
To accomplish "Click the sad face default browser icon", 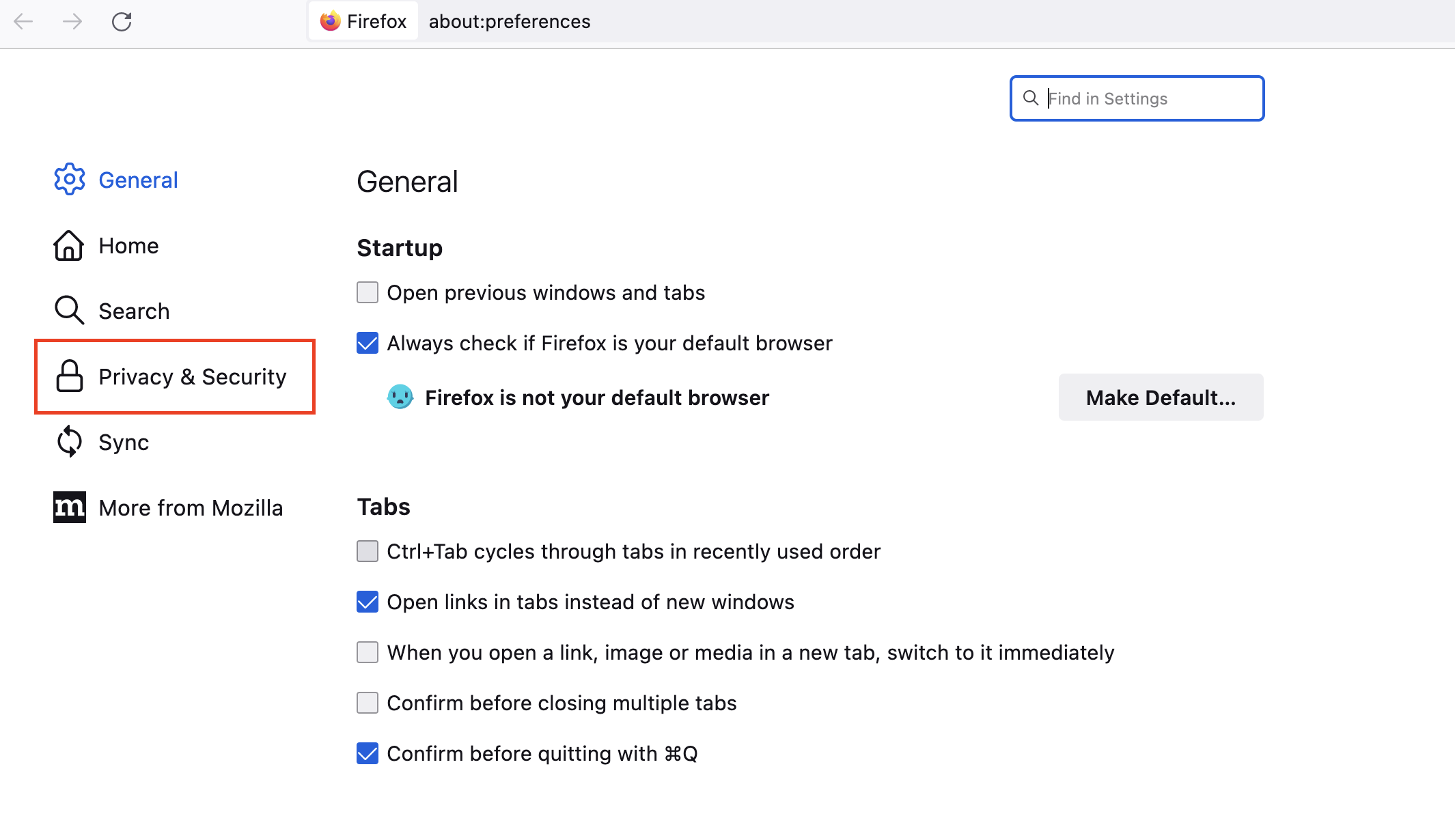I will click(400, 397).
